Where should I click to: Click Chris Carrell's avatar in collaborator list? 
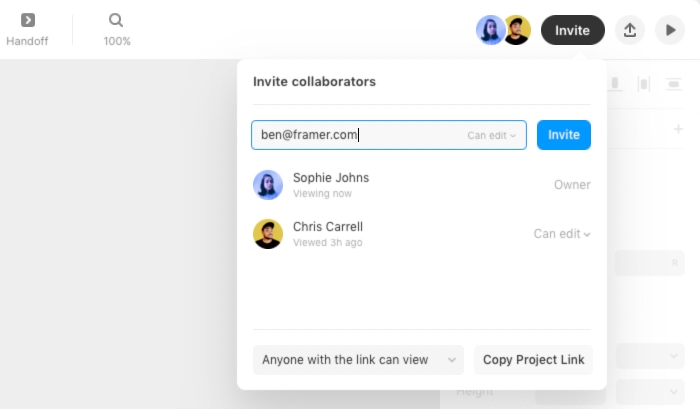pyautogui.click(x=268, y=234)
